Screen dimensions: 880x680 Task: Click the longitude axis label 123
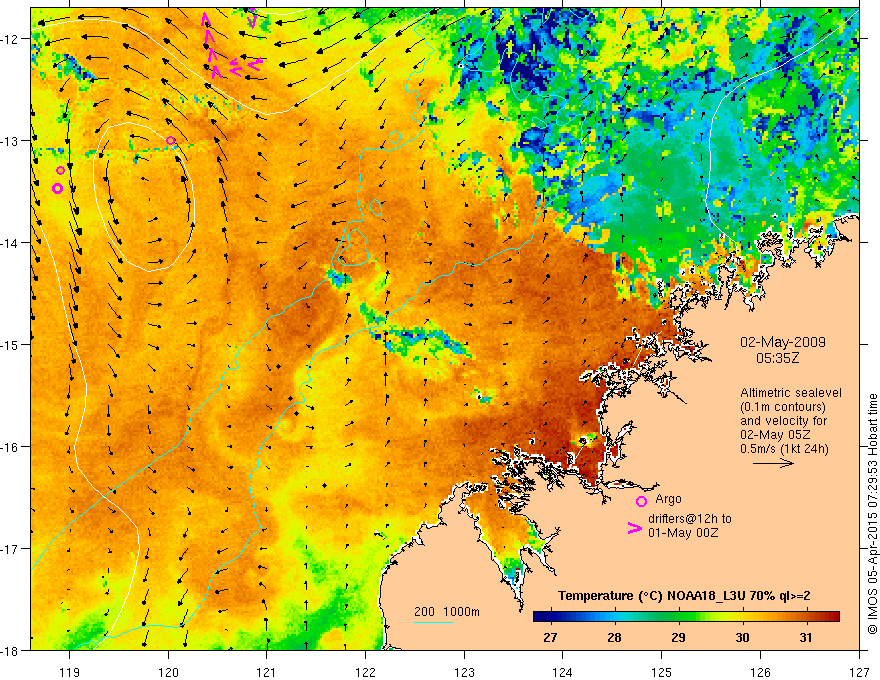pyautogui.click(x=464, y=672)
